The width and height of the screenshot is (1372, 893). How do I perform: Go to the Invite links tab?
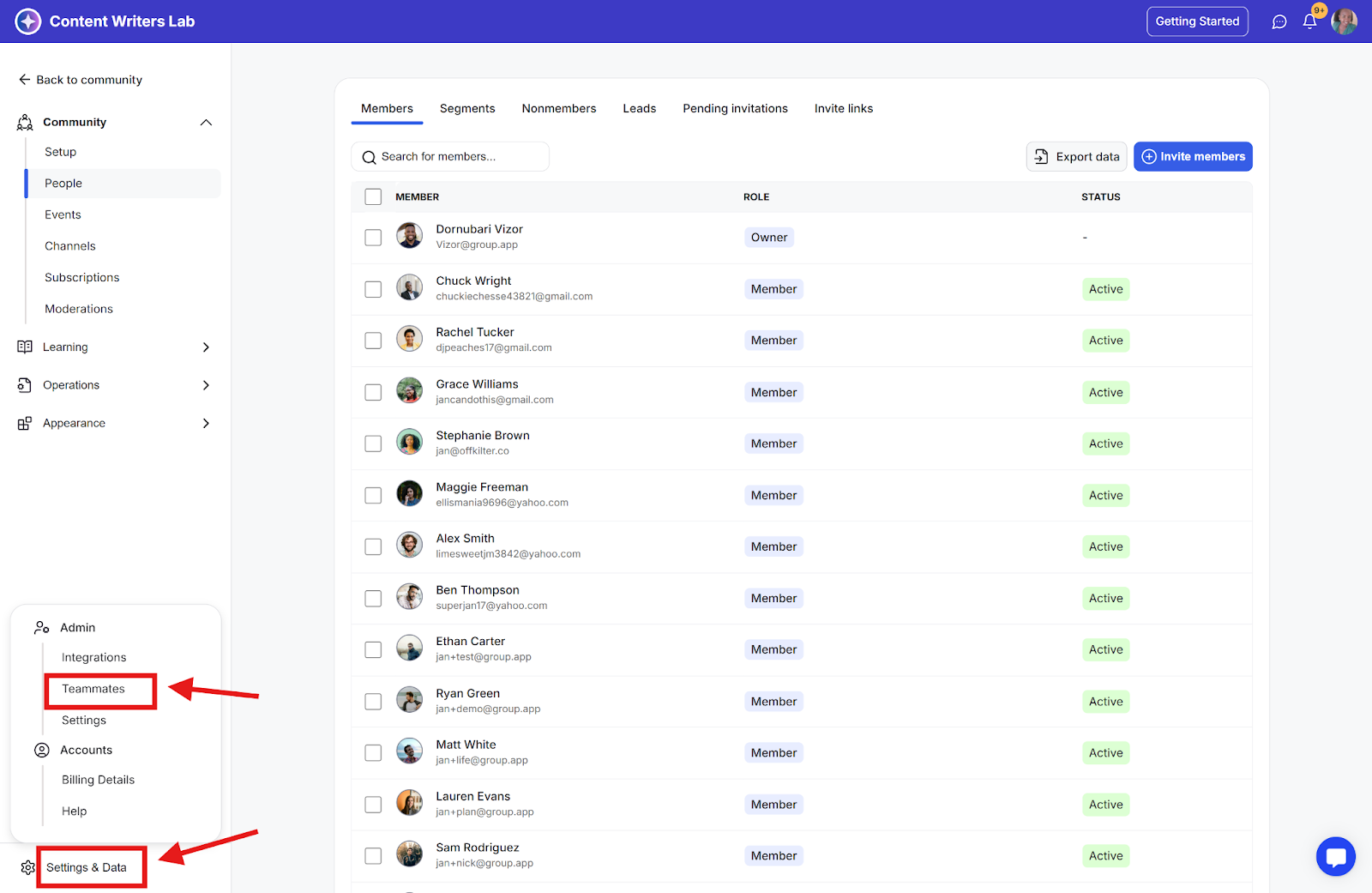844,108
